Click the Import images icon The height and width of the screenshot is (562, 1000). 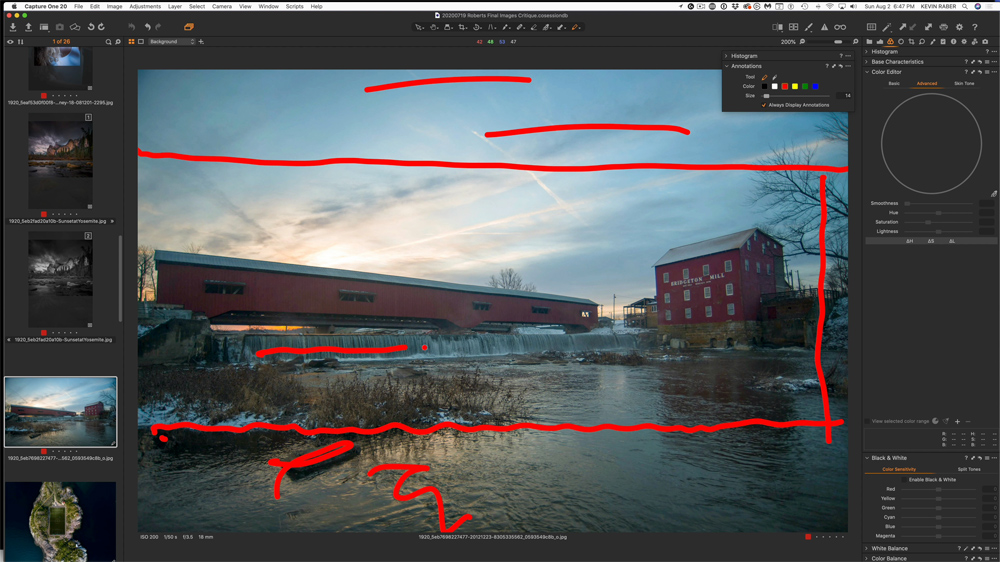click(x=13, y=27)
